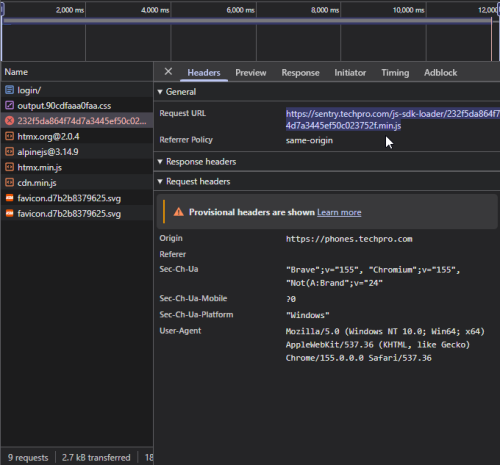Click the 9 requests status entry
The image size is (500, 465).
(28, 458)
